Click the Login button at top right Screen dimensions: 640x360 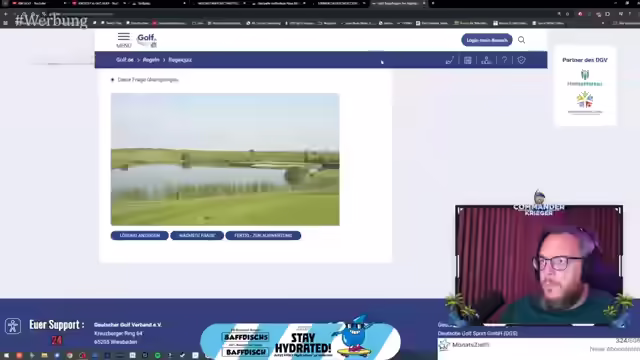(x=487, y=40)
